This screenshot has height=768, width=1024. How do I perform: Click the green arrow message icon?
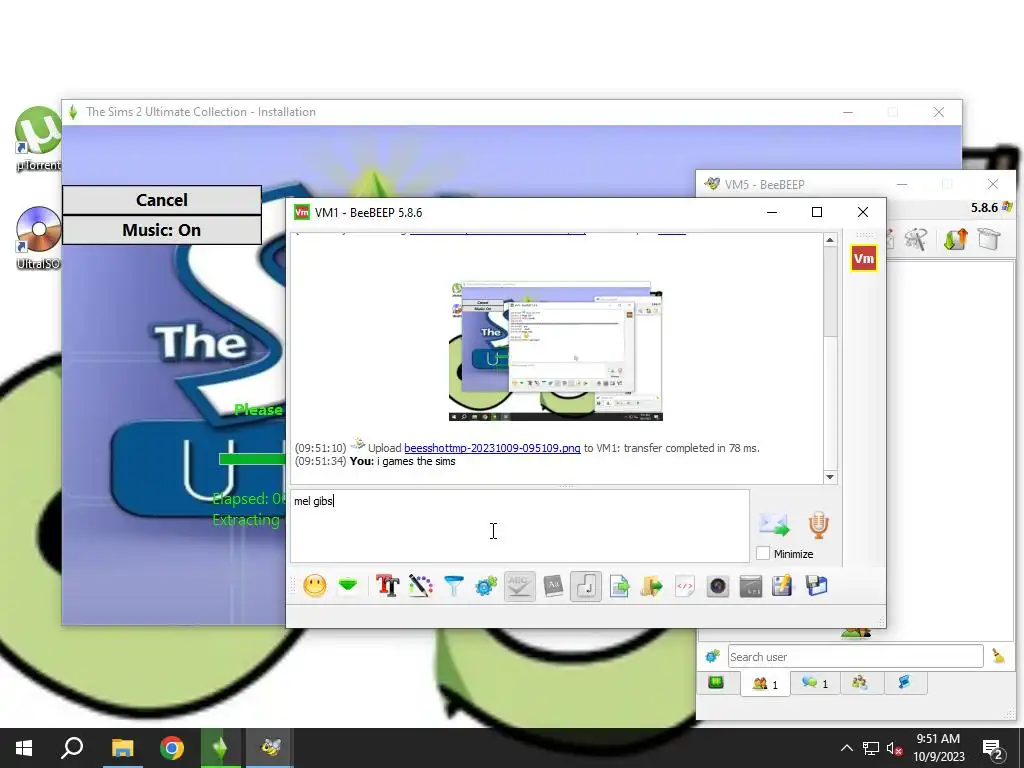point(348,586)
